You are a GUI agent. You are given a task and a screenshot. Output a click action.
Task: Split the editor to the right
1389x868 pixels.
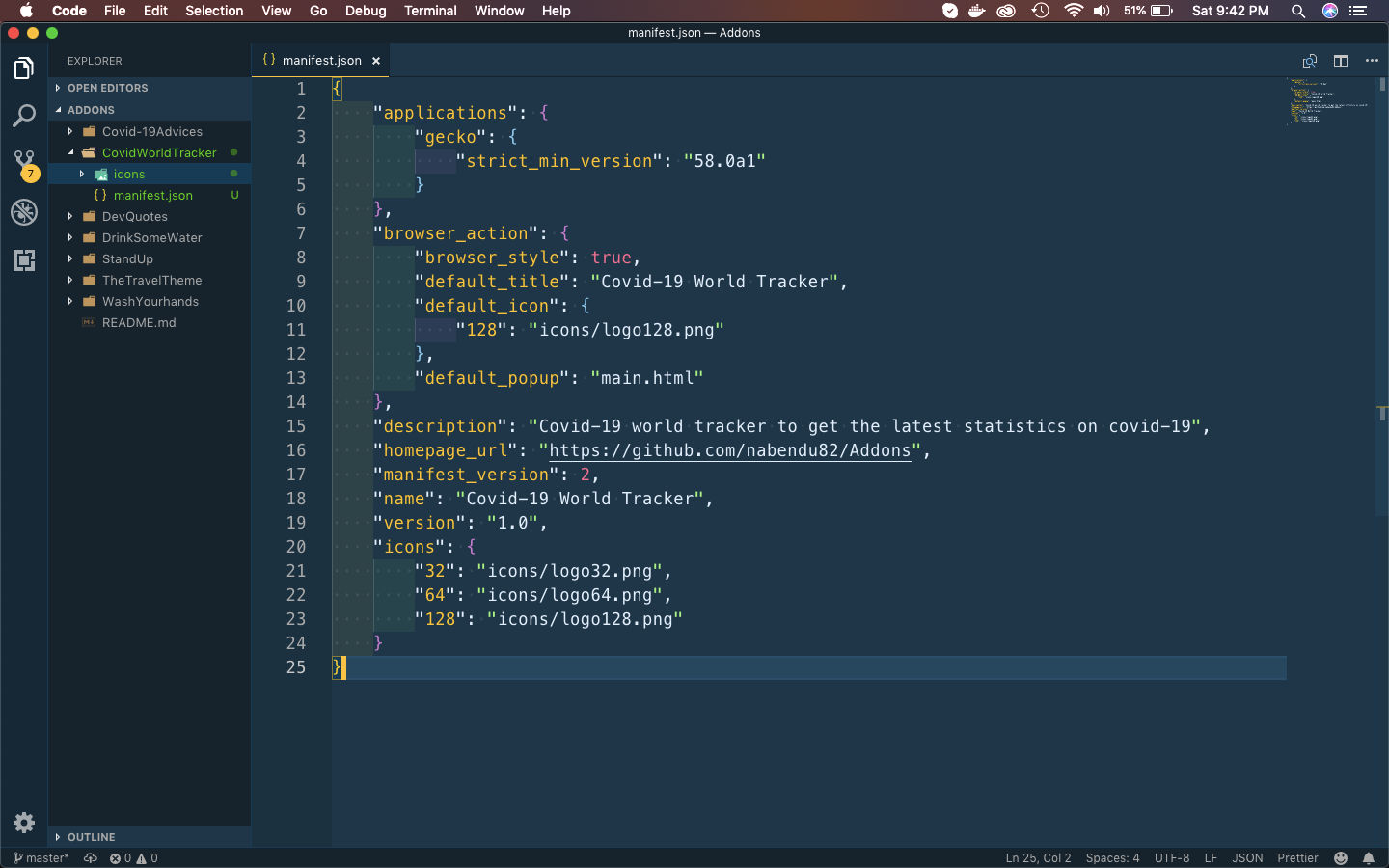click(x=1341, y=61)
